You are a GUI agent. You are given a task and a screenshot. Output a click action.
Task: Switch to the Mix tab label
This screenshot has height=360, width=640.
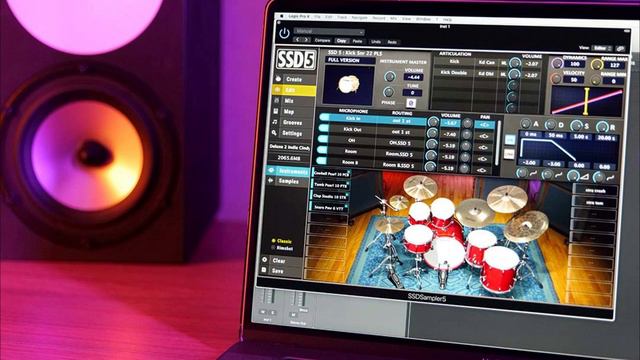click(289, 101)
